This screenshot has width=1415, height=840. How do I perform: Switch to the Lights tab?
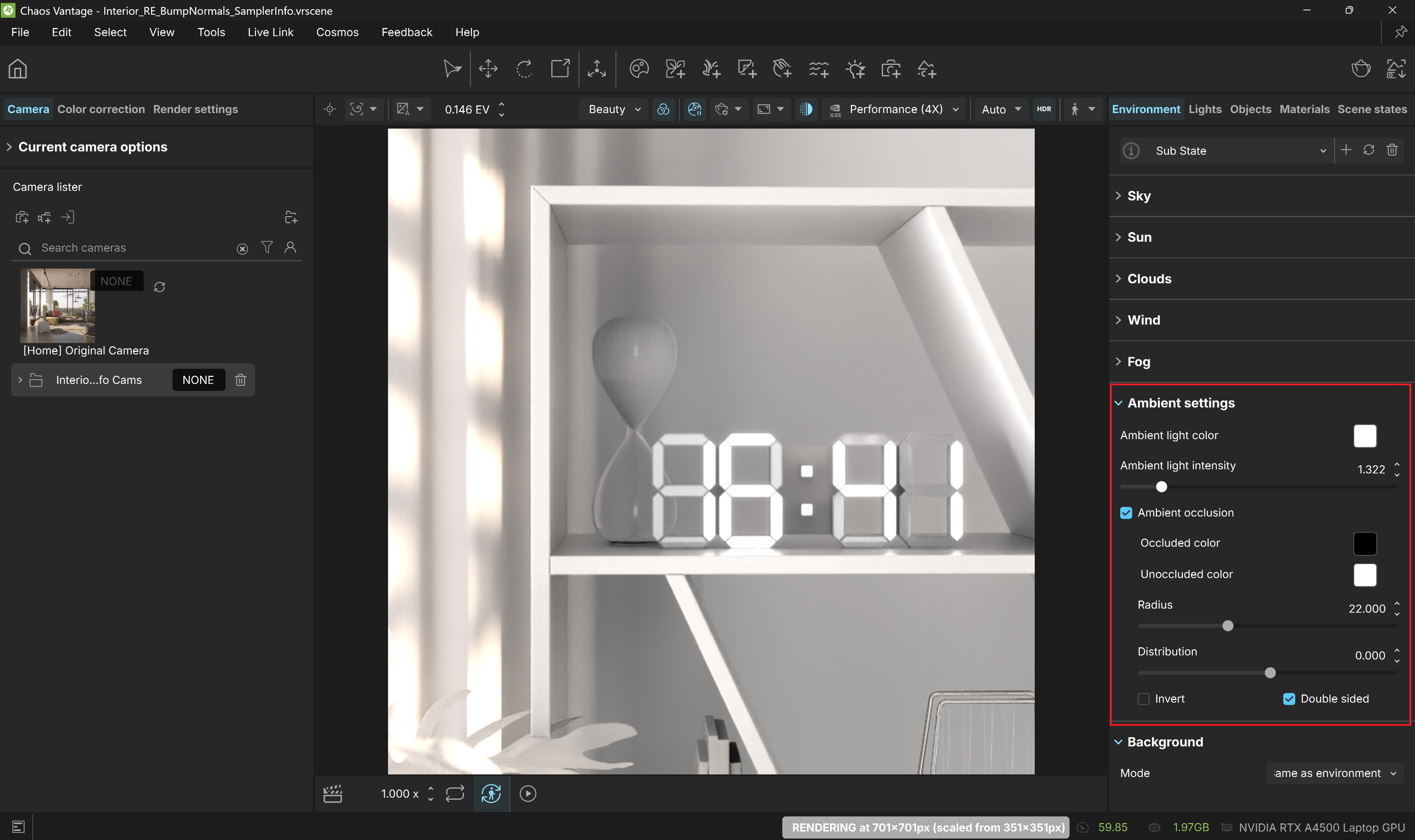pyautogui.click(x=1205, y=109)
